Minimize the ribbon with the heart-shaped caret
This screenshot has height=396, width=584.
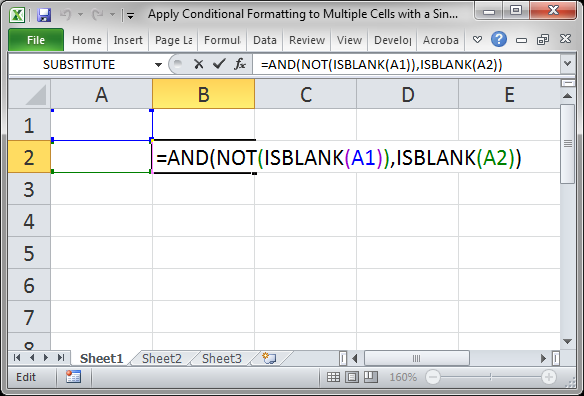[477, 39]
